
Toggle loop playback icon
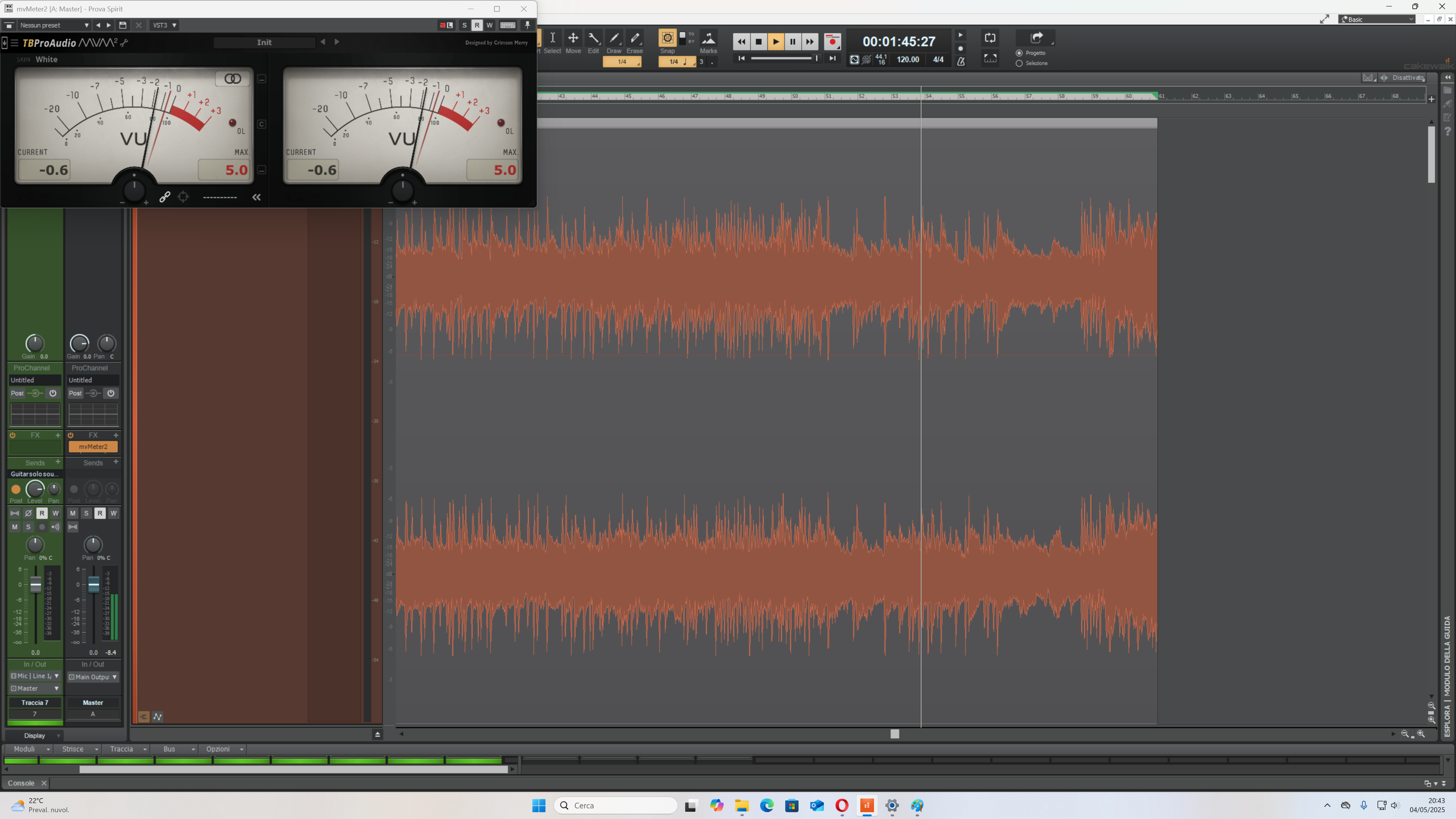point(990,38)
